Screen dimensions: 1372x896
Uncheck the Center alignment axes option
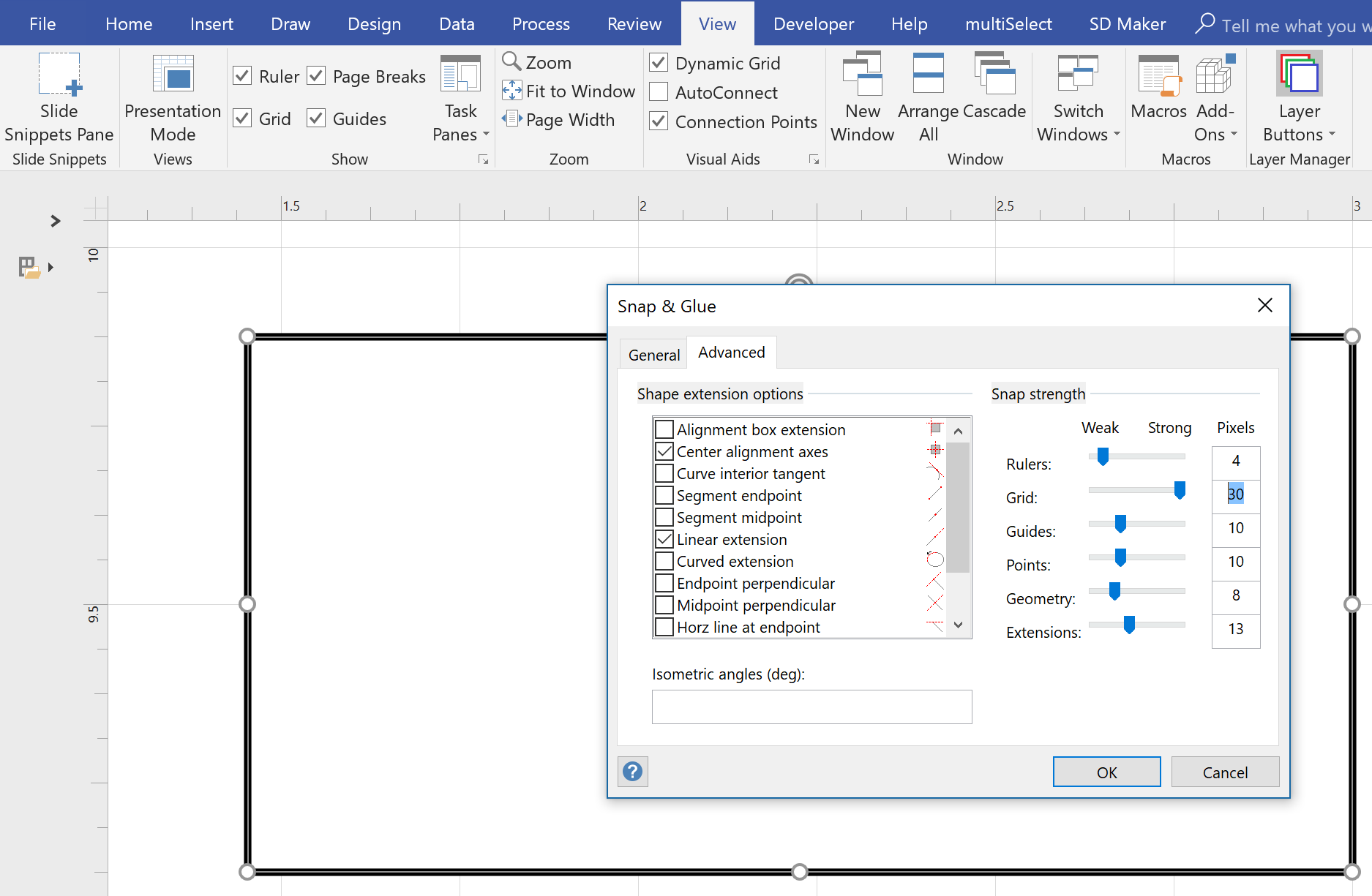tap(664, 451)
